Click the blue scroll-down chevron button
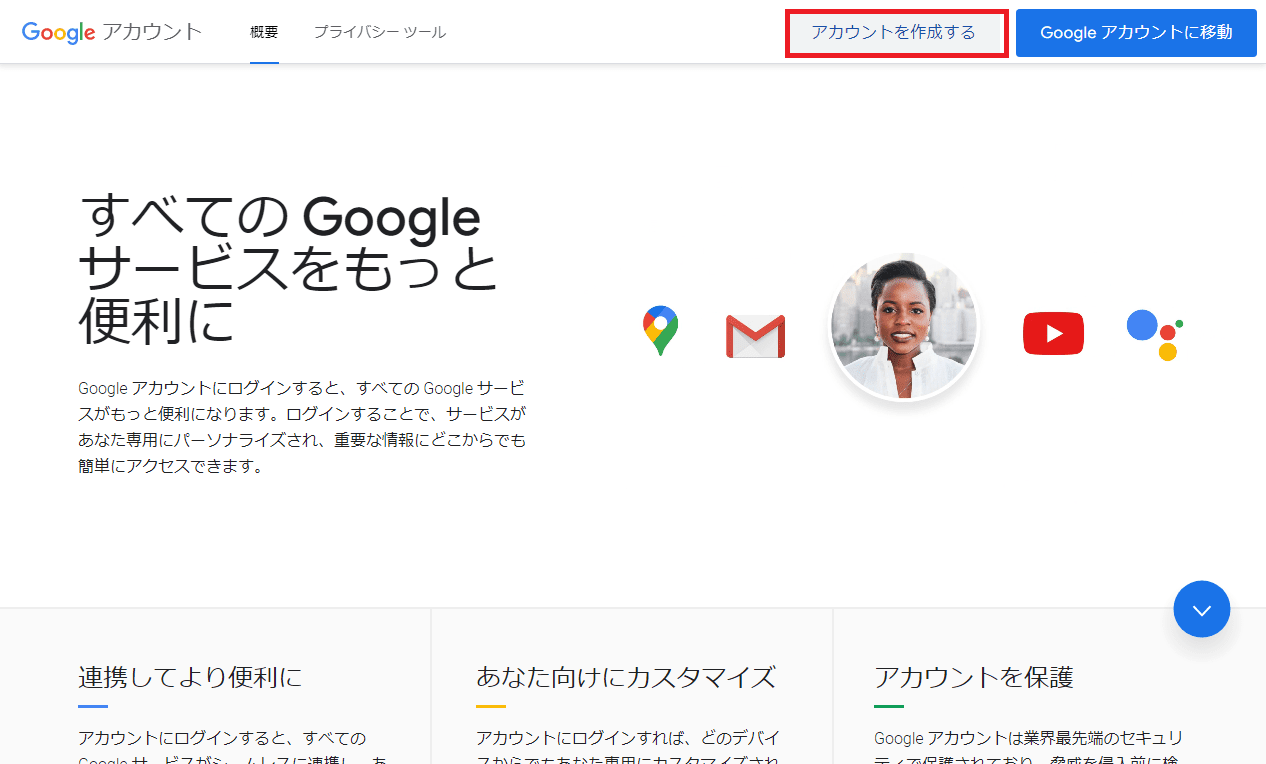This screenshot has height=764, width=1266. click(x=1202, y=609)
